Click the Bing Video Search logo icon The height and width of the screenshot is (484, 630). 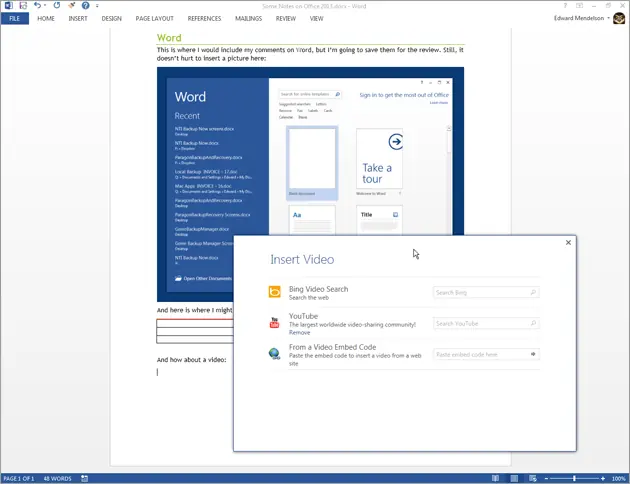coord(274,292)
